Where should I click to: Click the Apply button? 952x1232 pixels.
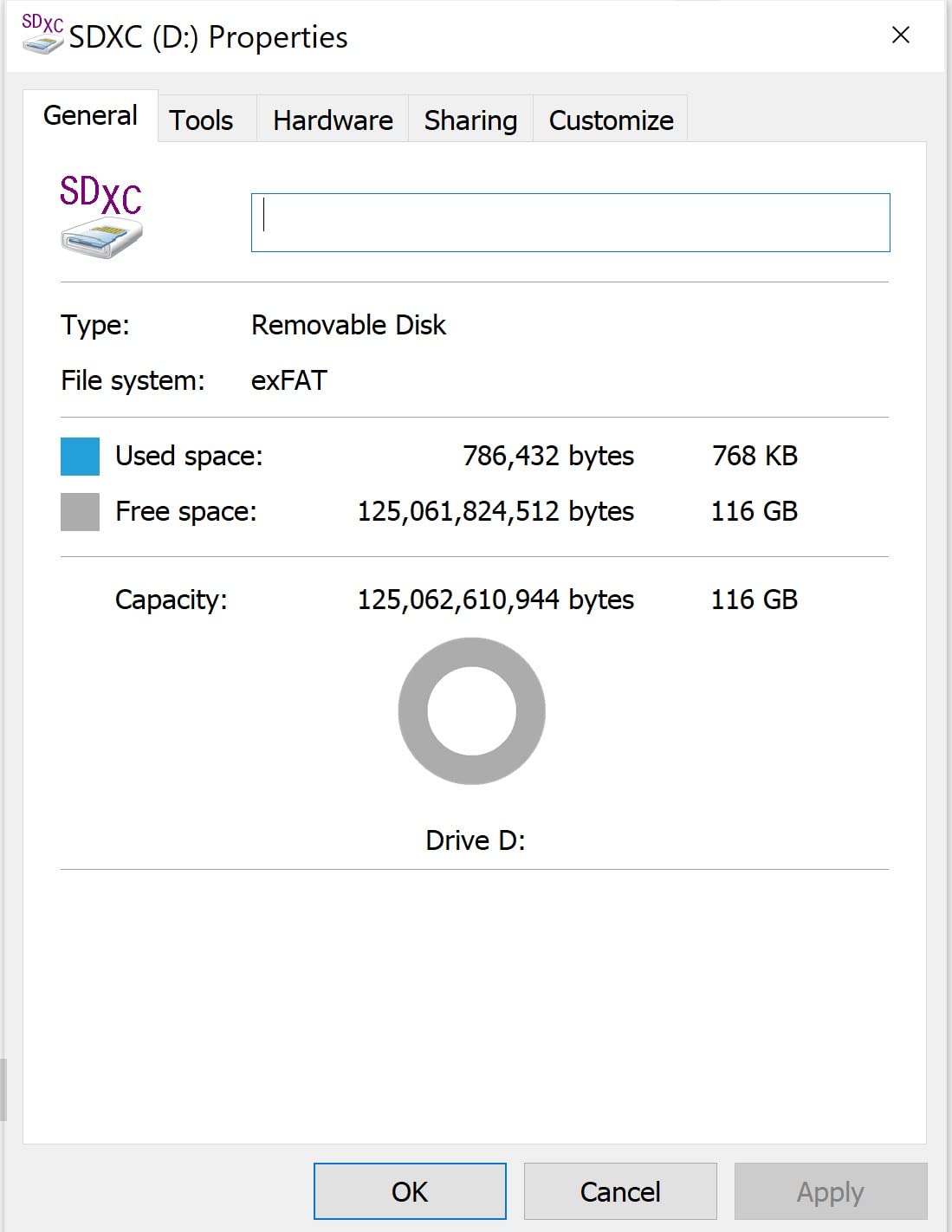point(831,1191)
